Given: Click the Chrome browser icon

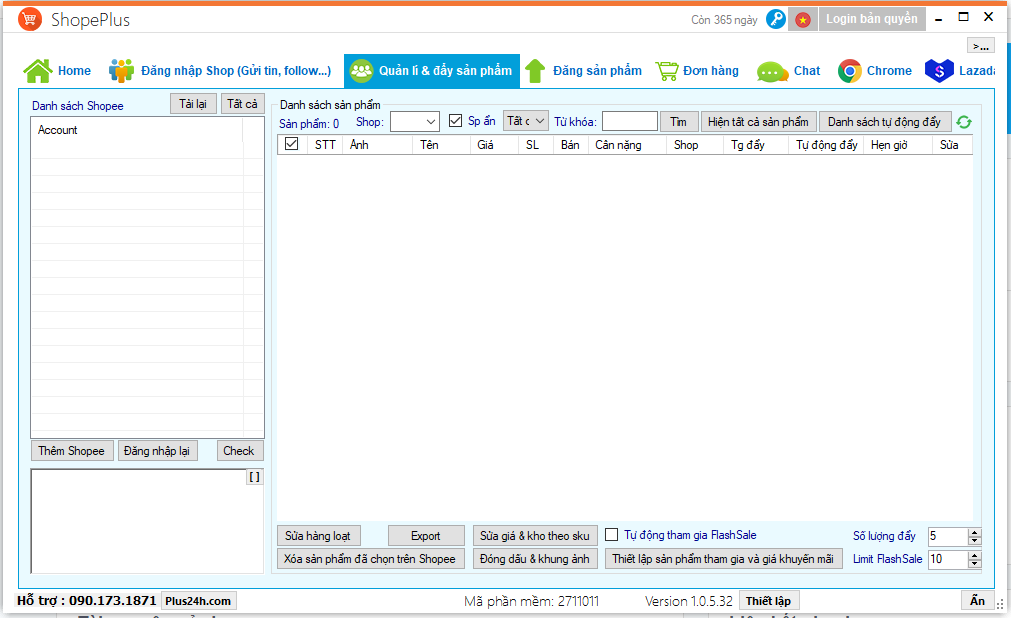Looking at the screenshot, I should point(850,71).
